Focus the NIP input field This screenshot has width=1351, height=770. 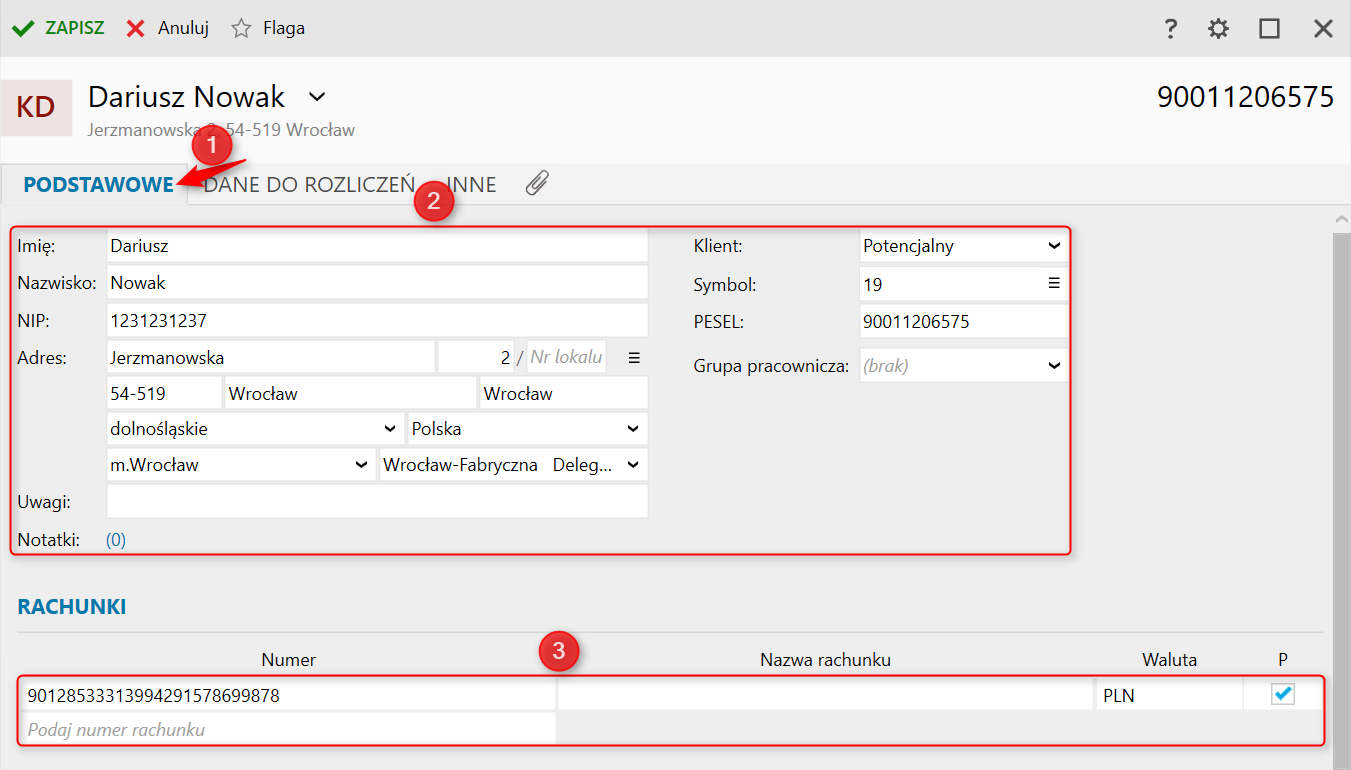click(x=377, y=321)
